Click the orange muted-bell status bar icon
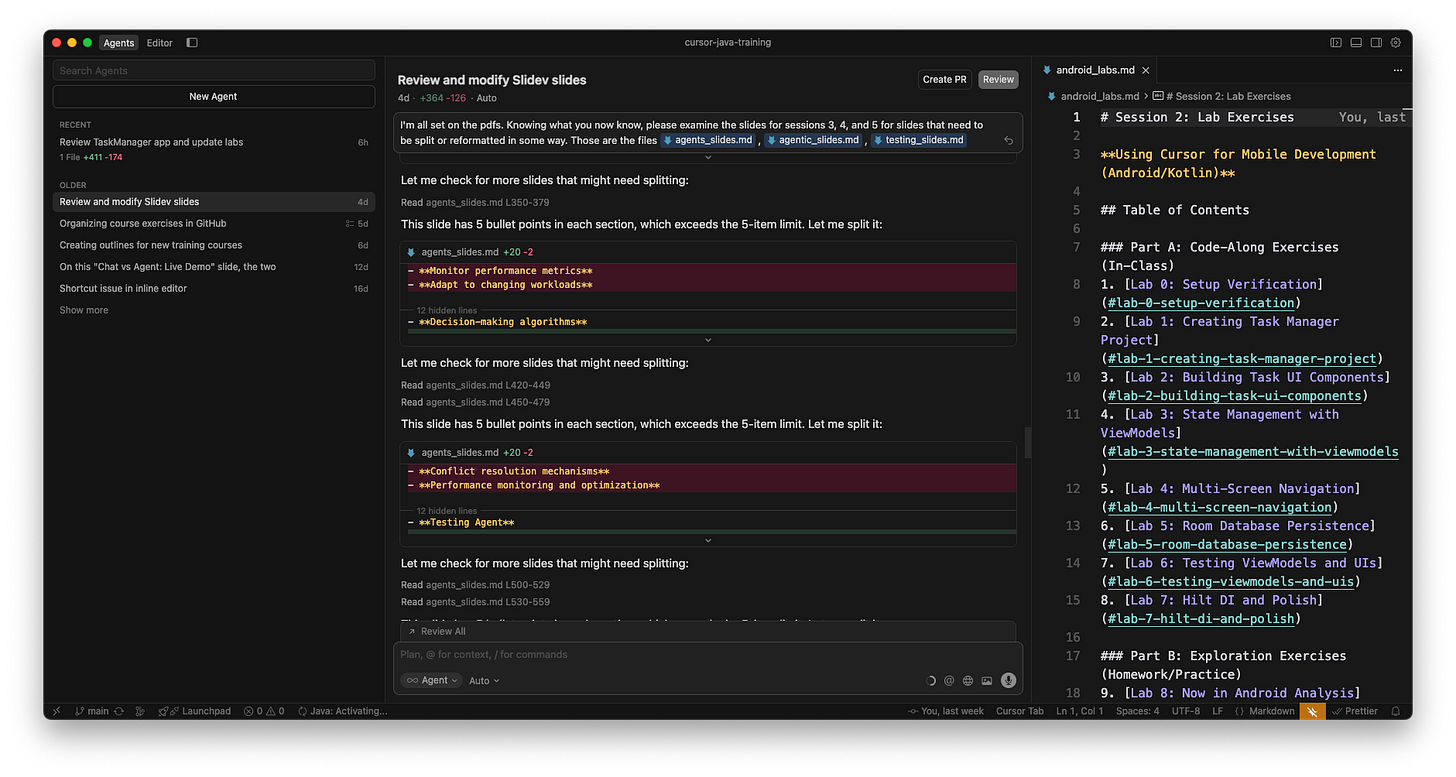The width and height of the screenshot is (1456, 777). click(x=1312, y=711)
